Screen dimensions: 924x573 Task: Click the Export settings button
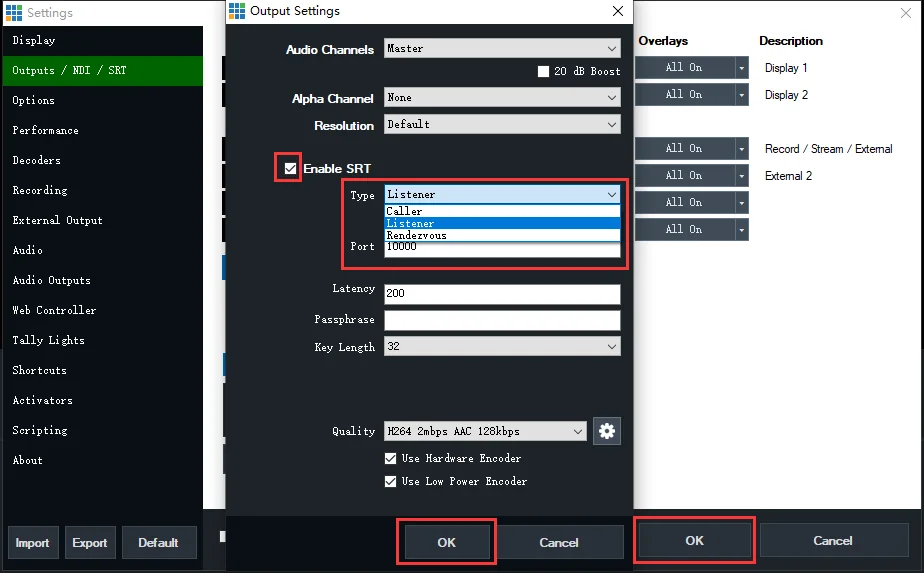pos(90,542)
